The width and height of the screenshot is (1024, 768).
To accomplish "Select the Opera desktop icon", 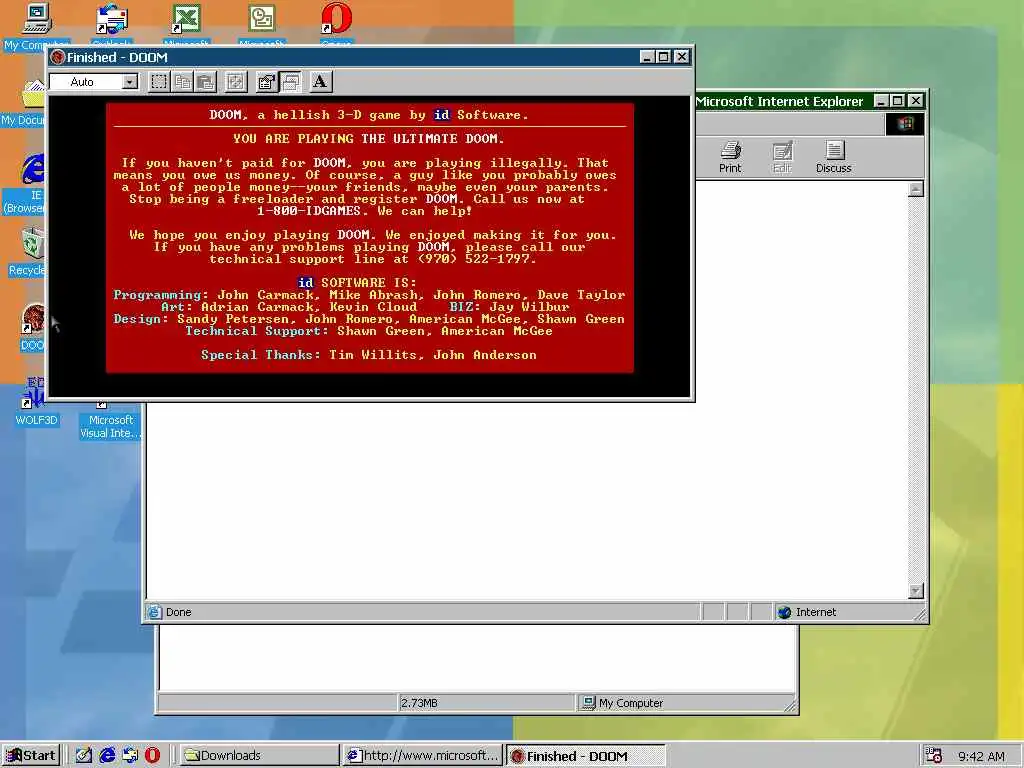I will pyautogui.click(x=336, y=26).
